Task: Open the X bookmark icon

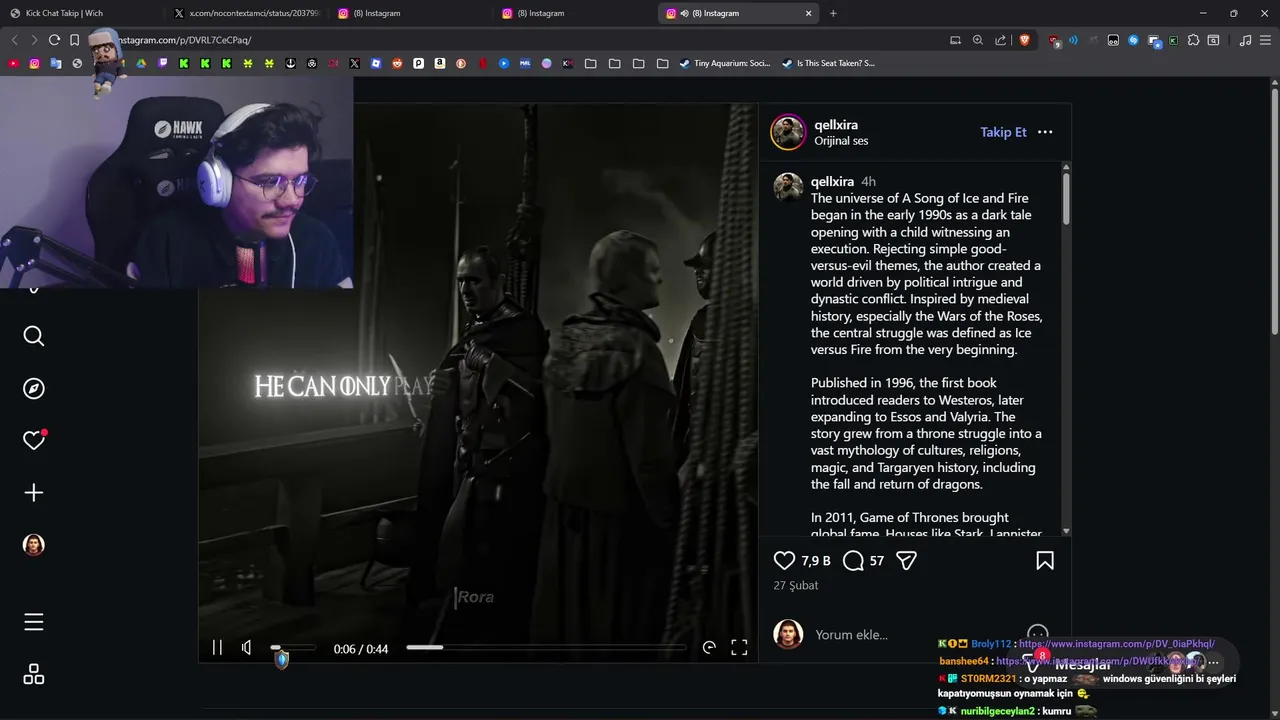Action: pos(354,63)
